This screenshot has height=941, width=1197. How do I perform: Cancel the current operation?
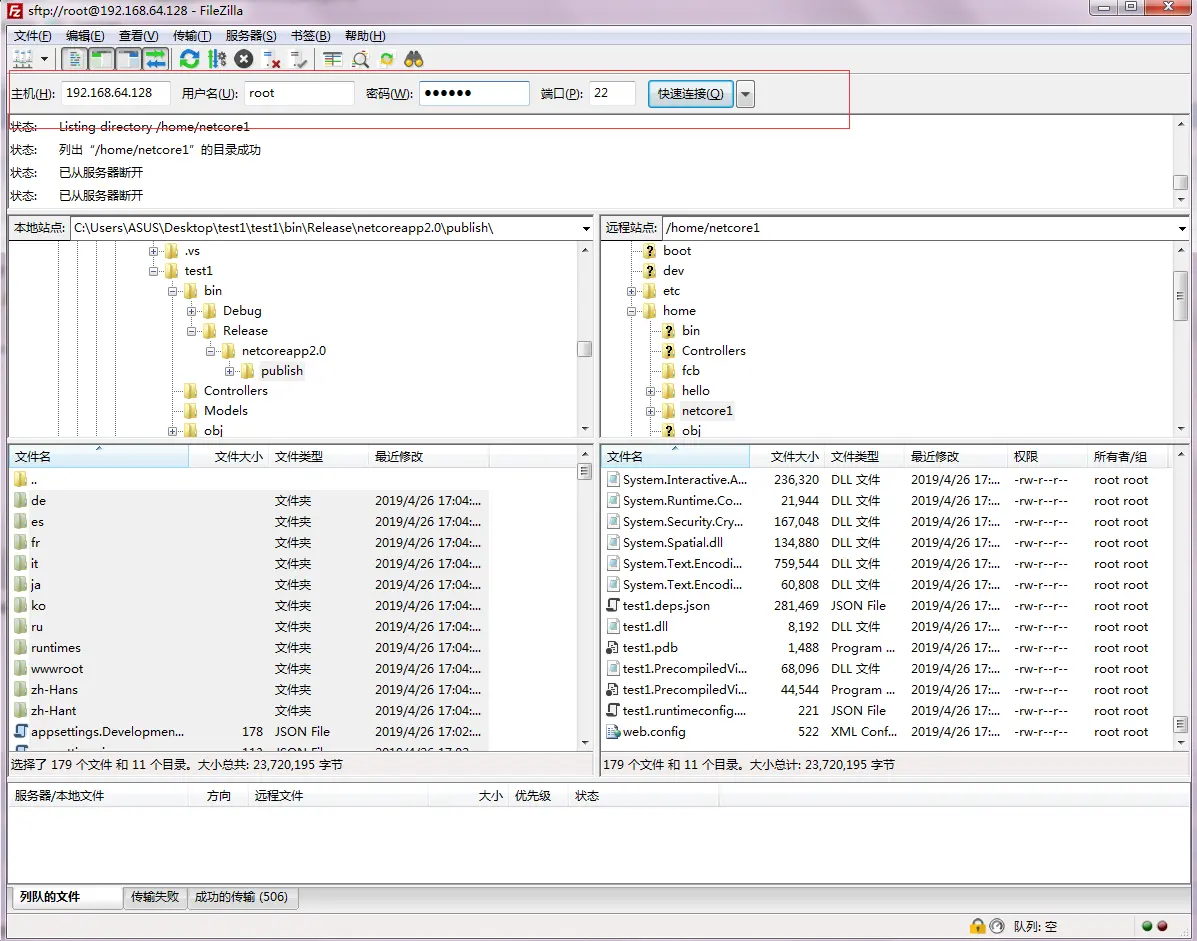click(244, 59)
